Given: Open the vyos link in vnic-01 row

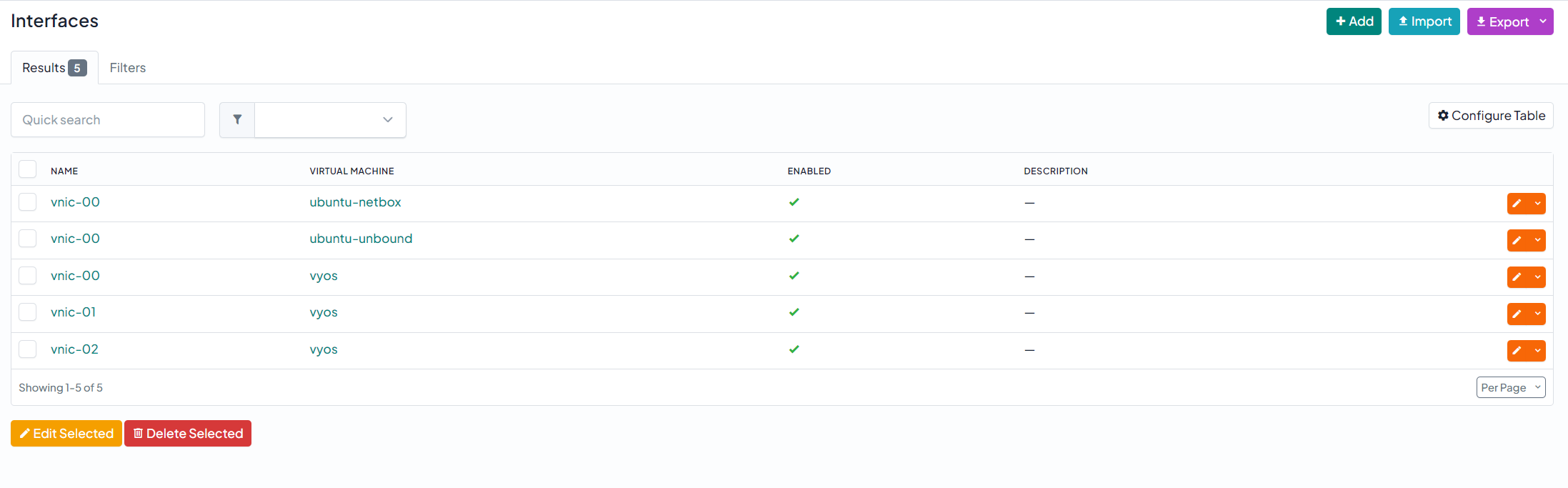Looking at the screenshot, I should click(x=324, y=313).
